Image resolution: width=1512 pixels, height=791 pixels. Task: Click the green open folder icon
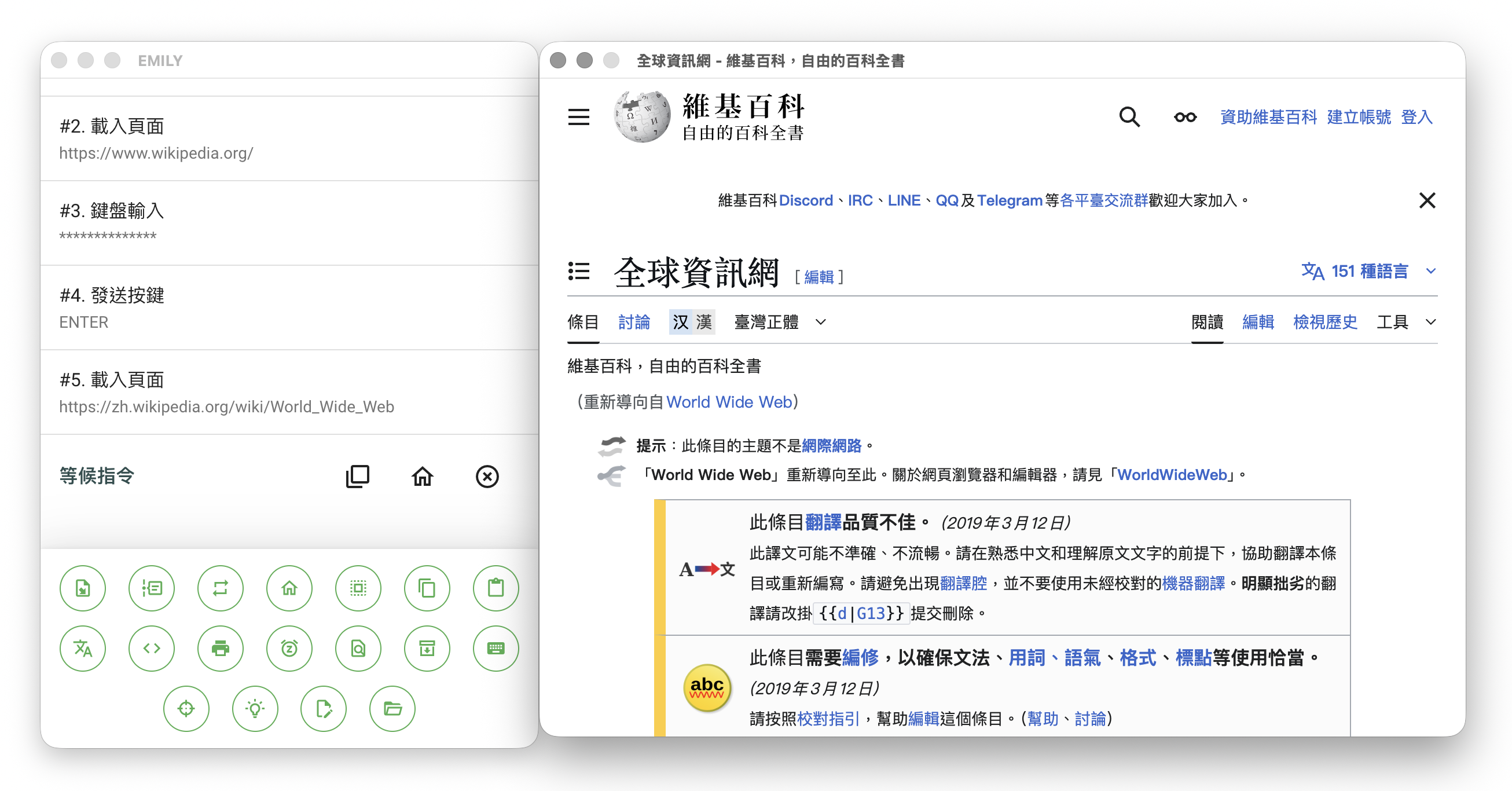(x=392, y=709)
